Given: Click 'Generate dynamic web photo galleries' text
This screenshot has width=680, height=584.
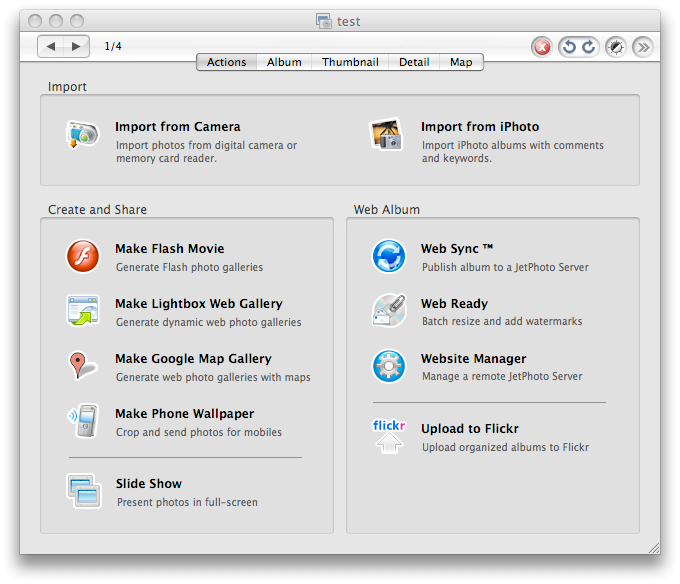Looking at the screenshot, I should tap(209, 323).
